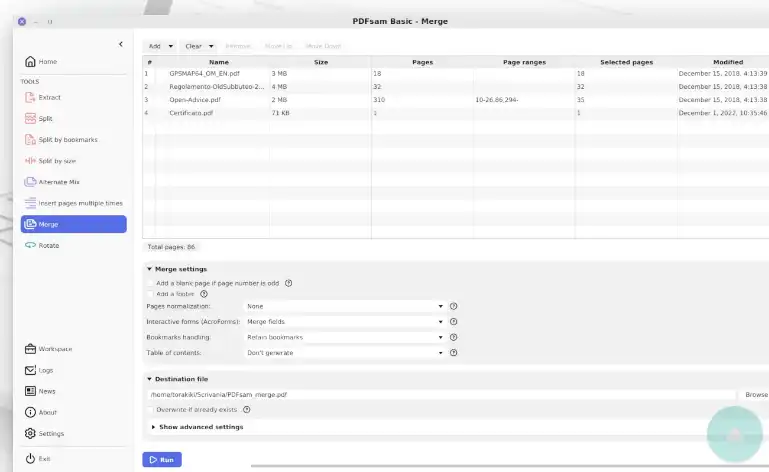Open Insert pages multiple times tool
The image size is (769, 472).
[x=74, y=203]
